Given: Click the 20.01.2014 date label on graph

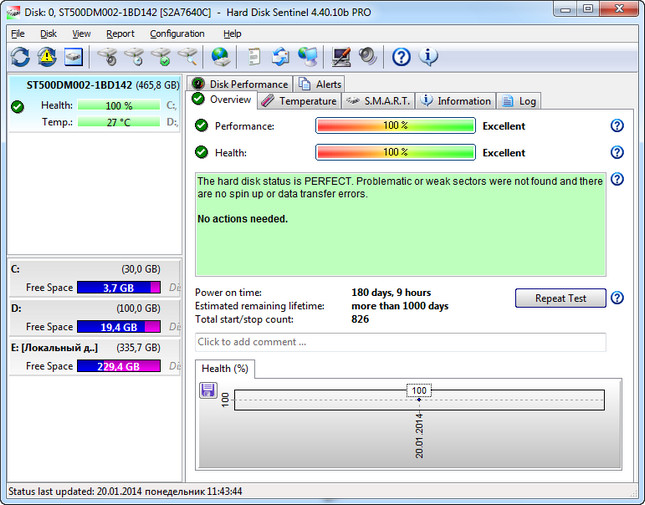Looking at the screenshot, I should coord(419,436).
